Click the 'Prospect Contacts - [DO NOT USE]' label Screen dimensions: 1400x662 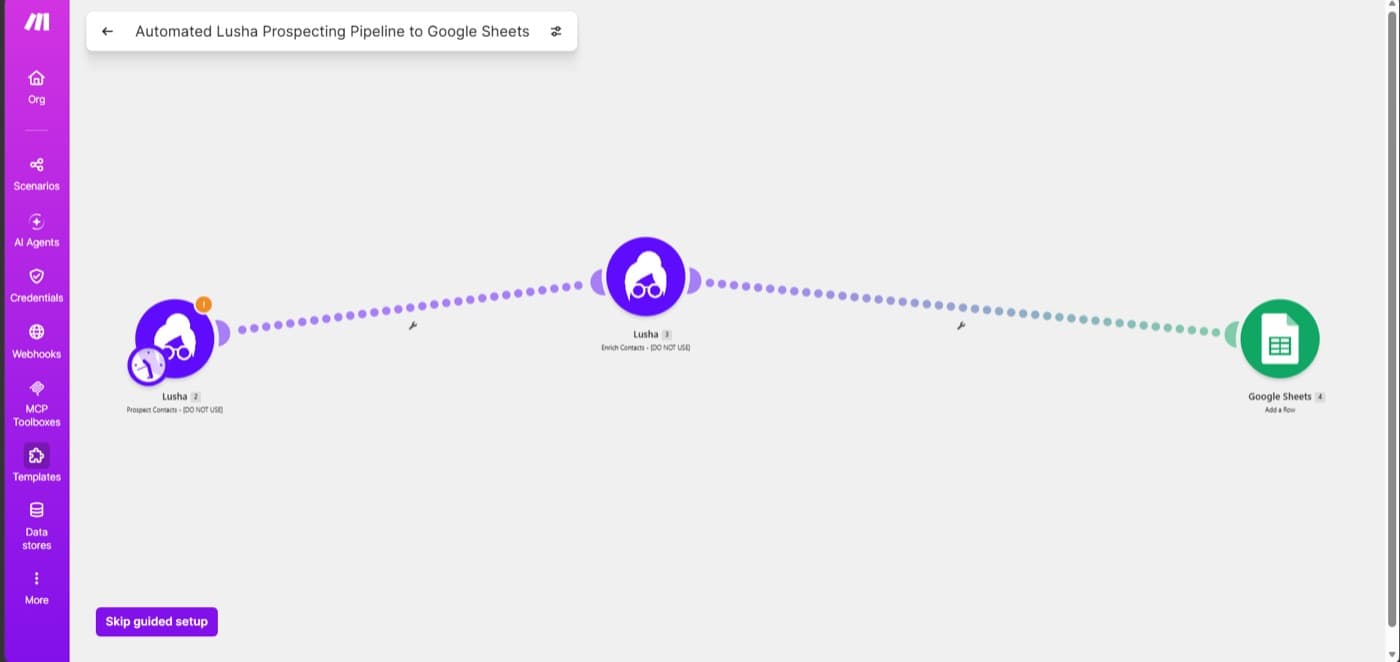pyautogui.click(x=175, y=410)
